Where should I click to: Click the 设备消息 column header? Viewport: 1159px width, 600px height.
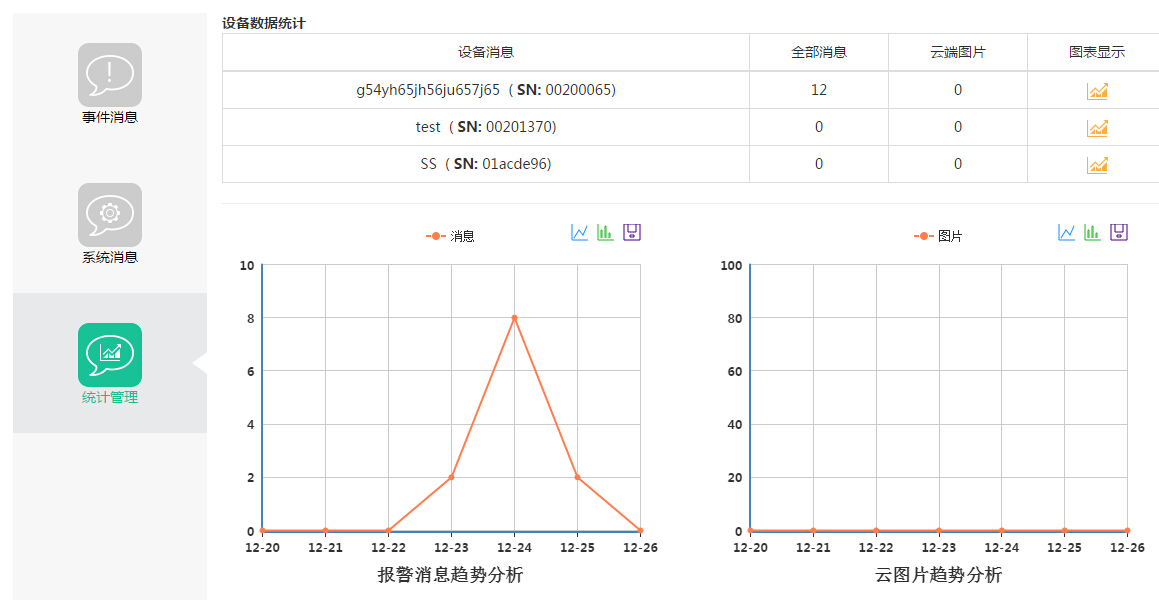[x=486, y=52]
